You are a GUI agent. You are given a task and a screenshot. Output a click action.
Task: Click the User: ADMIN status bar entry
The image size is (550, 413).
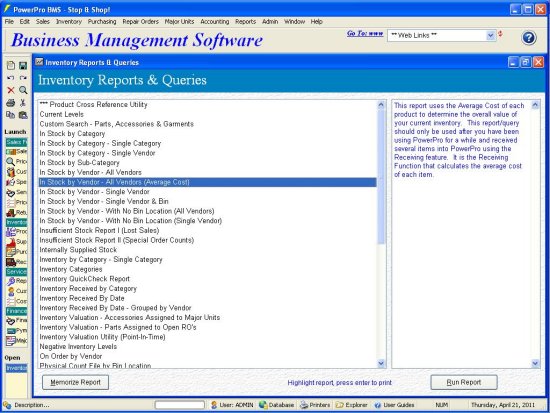(x=232, y=405)
